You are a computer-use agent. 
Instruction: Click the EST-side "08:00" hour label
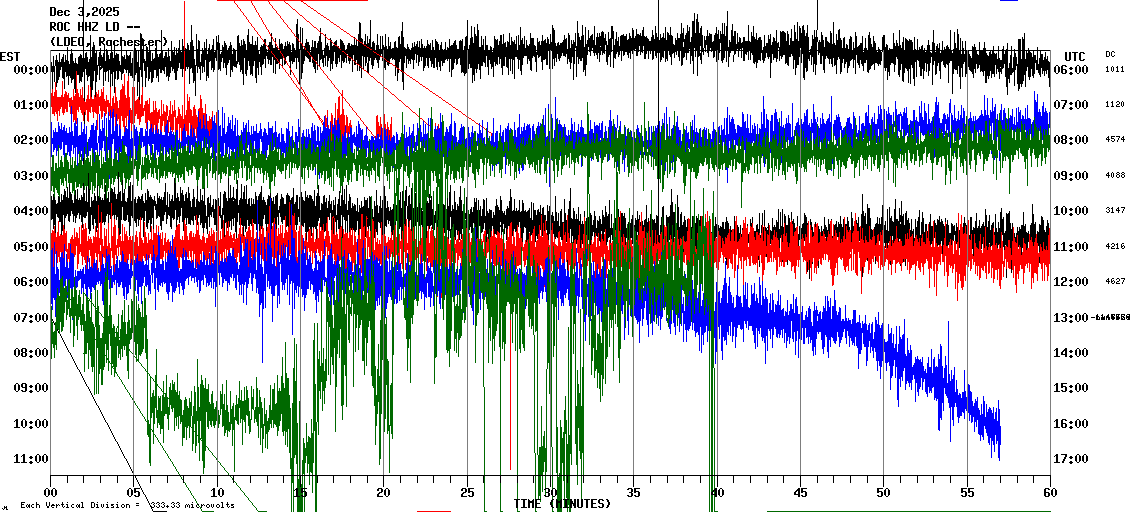point(30,353)
